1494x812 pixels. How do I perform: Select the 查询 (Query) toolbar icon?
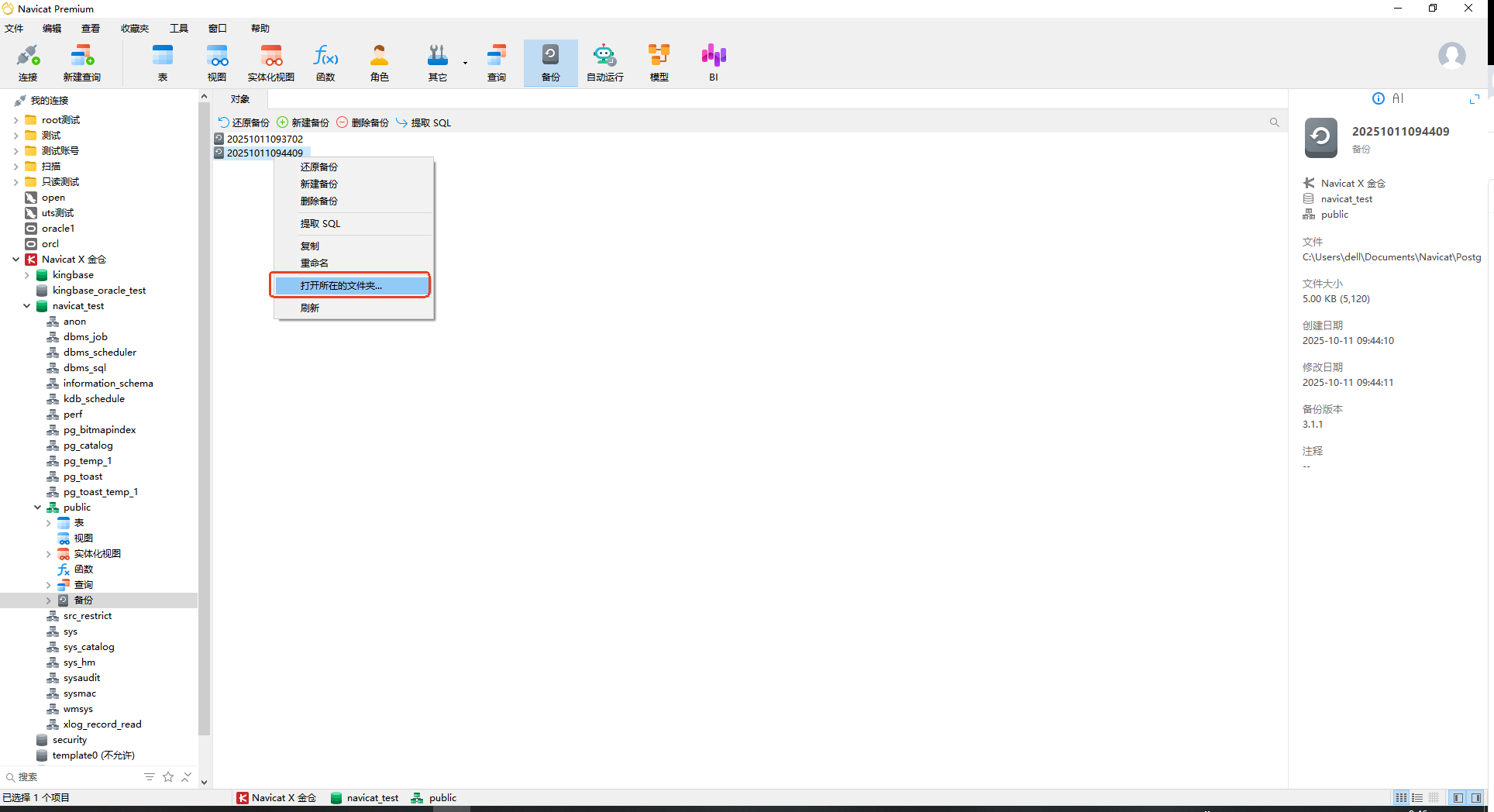[497, 63]
